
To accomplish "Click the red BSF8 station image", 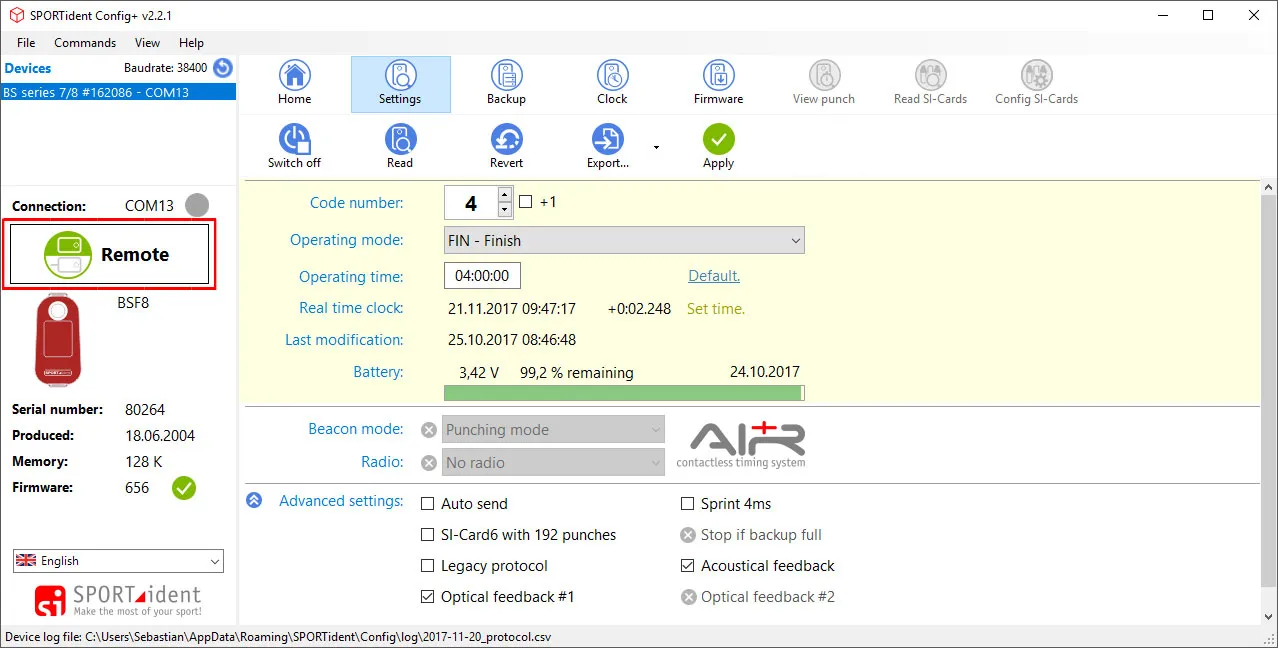I will tap(58, 340).
